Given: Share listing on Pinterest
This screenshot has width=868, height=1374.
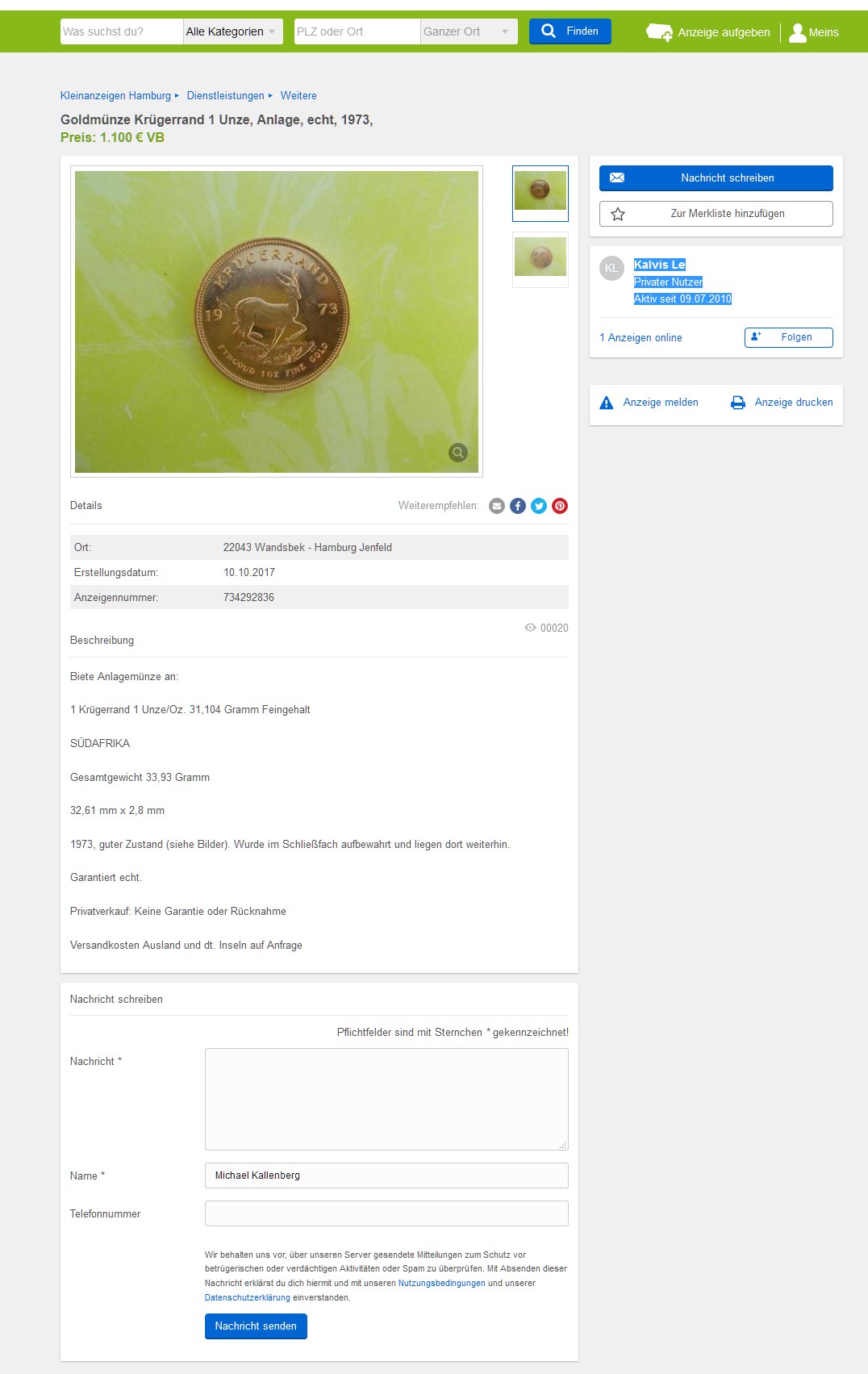Looking at the screenshot, I should click(x=560, y=506).
